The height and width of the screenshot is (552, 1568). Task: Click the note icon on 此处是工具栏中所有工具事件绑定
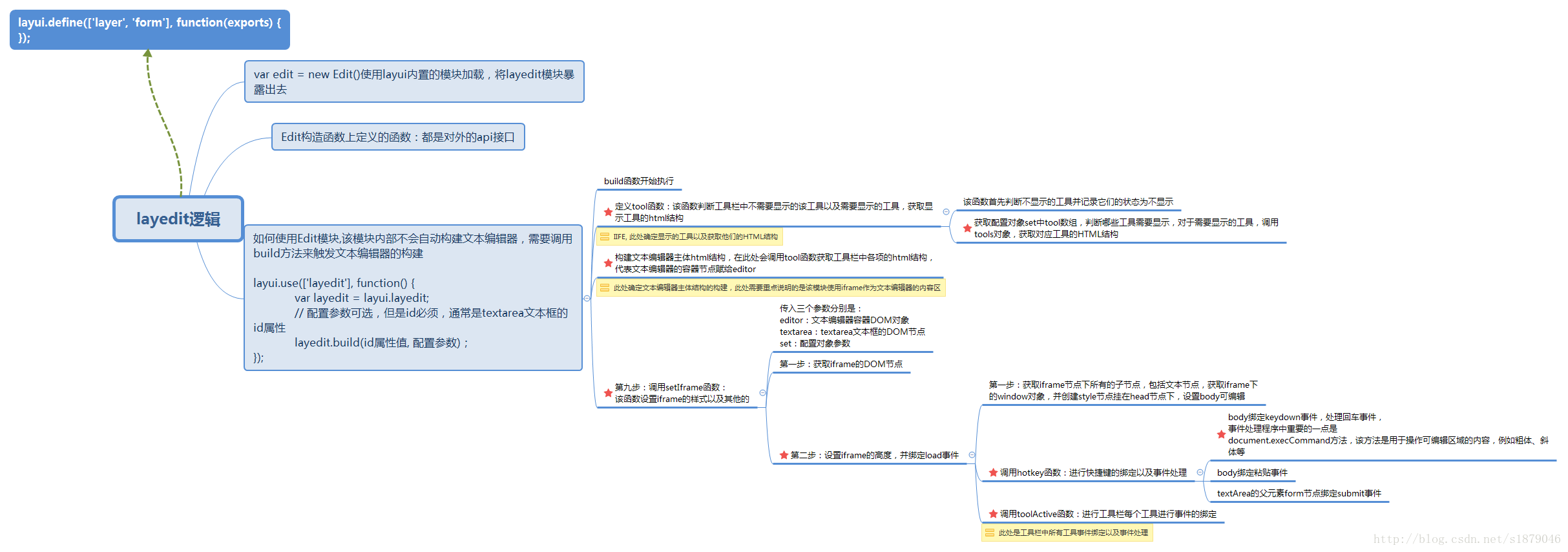tap(990, 533)
